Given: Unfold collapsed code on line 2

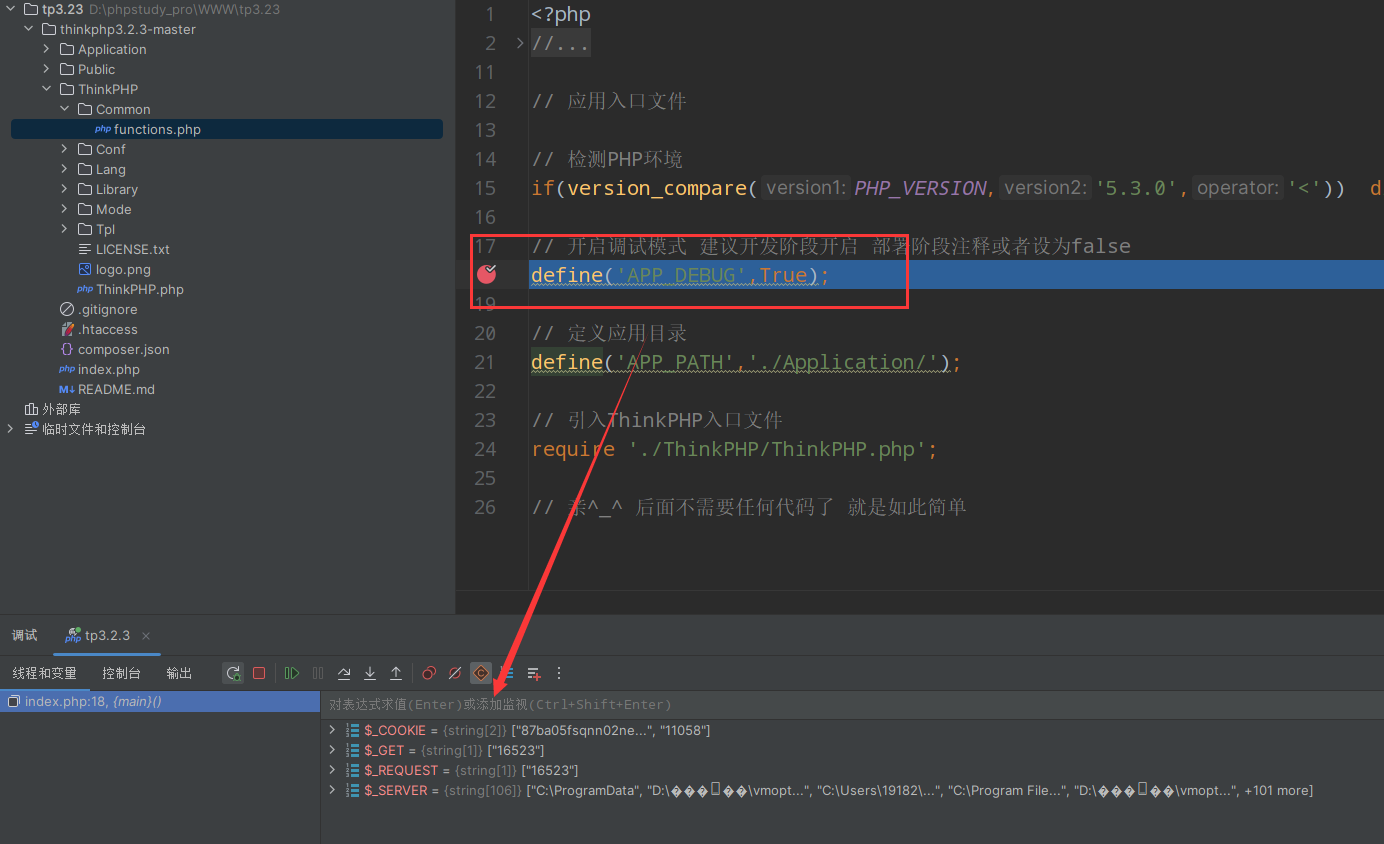Looking at the screenshot, I should click(519, 43).
